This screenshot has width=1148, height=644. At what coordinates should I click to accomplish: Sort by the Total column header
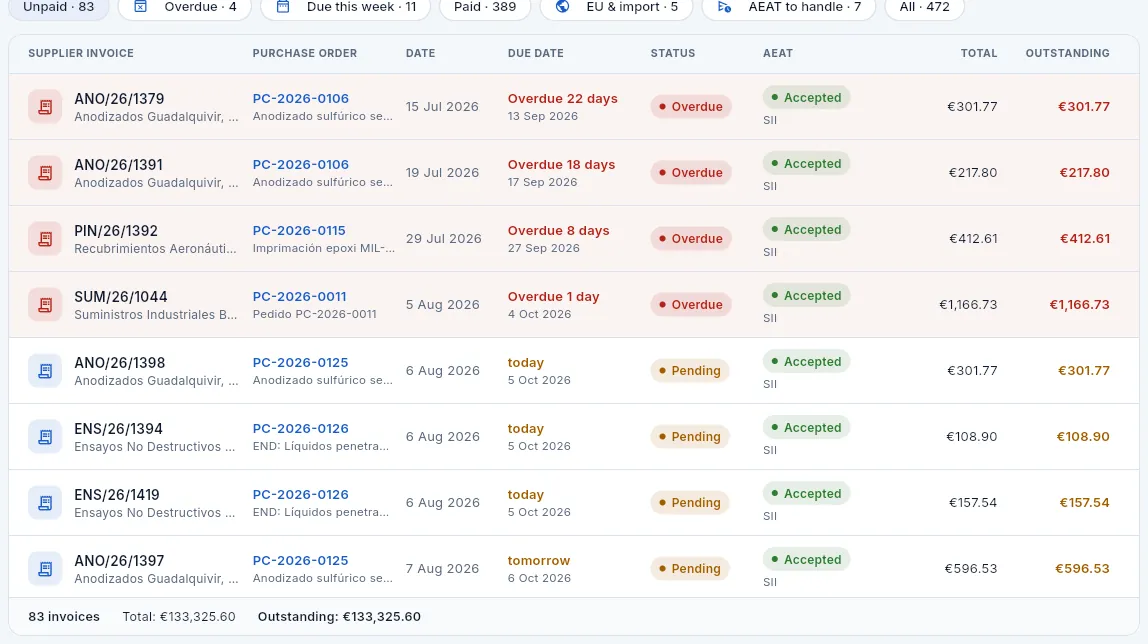(x=979, y=53)
